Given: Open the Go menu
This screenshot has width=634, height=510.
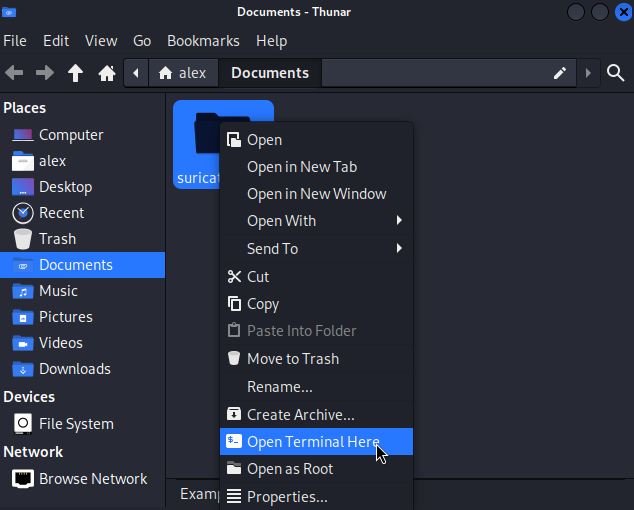Looking at the screenshot, I should [x=142, y=41].
